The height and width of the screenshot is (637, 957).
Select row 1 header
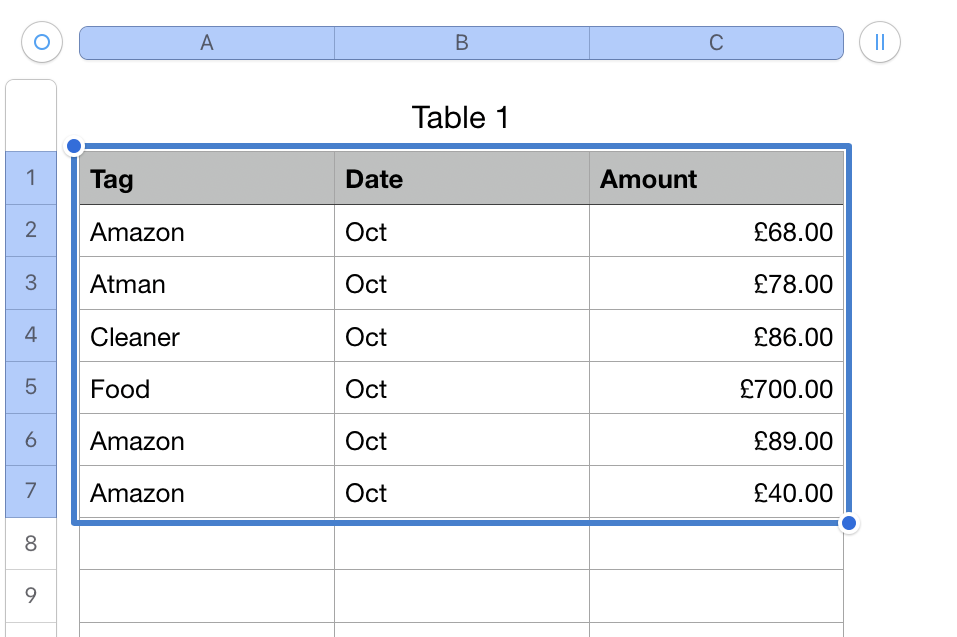tap(31, 178)
